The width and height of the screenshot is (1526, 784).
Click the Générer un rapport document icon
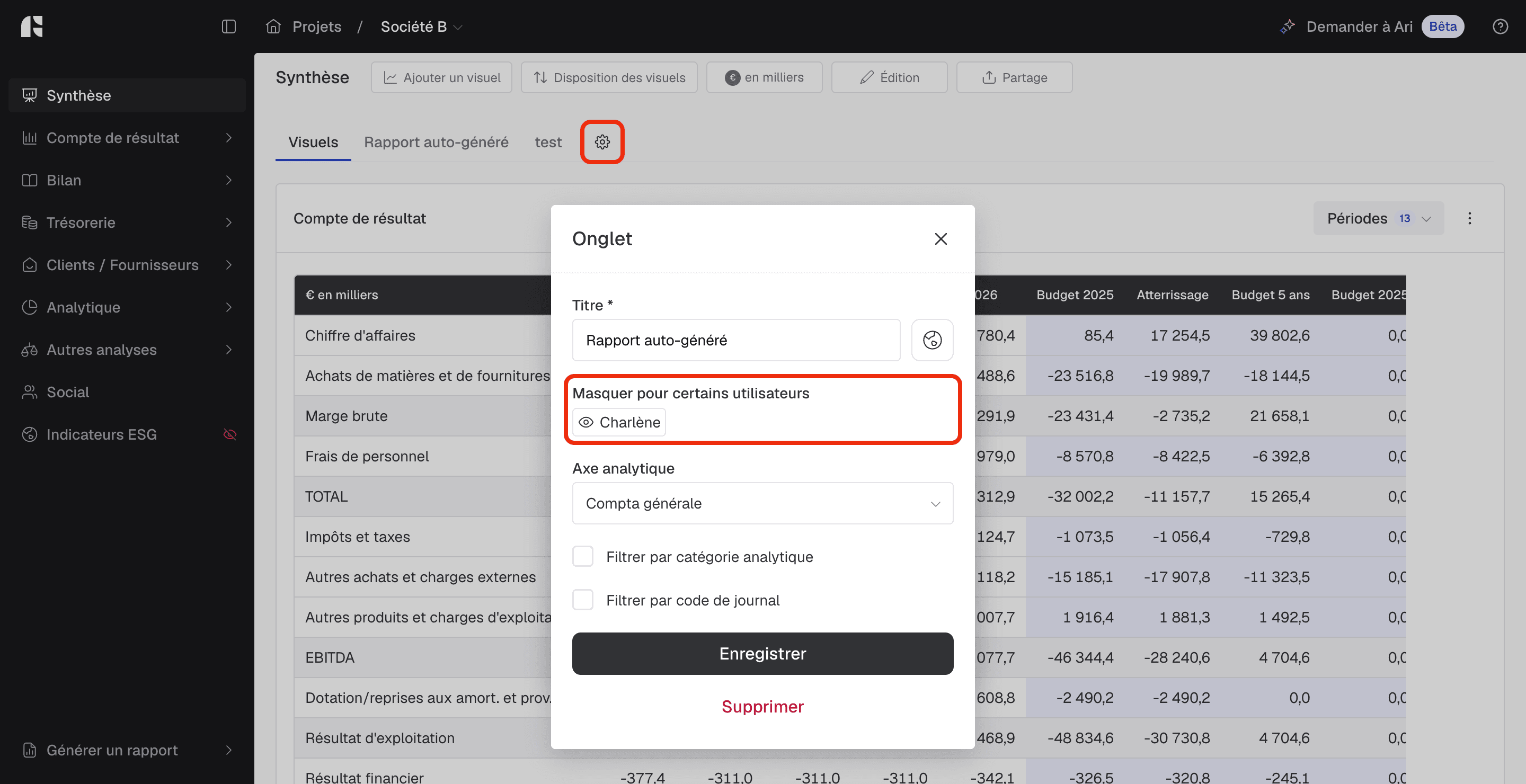coord(30,750)
